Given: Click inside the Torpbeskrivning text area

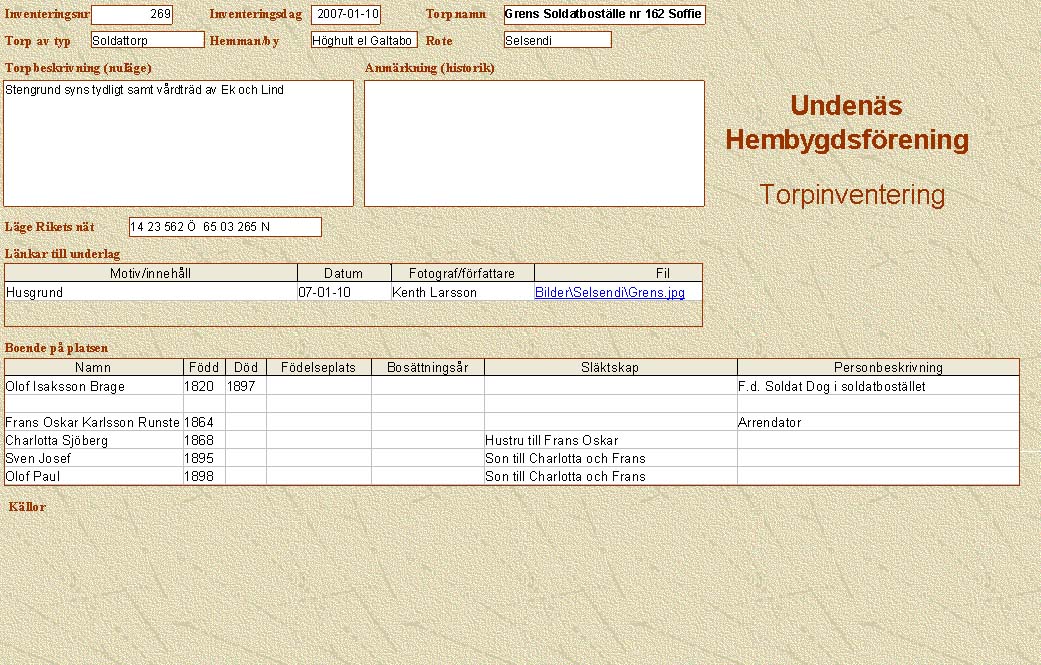Looking at the screenshot, I should pos(179,143).
